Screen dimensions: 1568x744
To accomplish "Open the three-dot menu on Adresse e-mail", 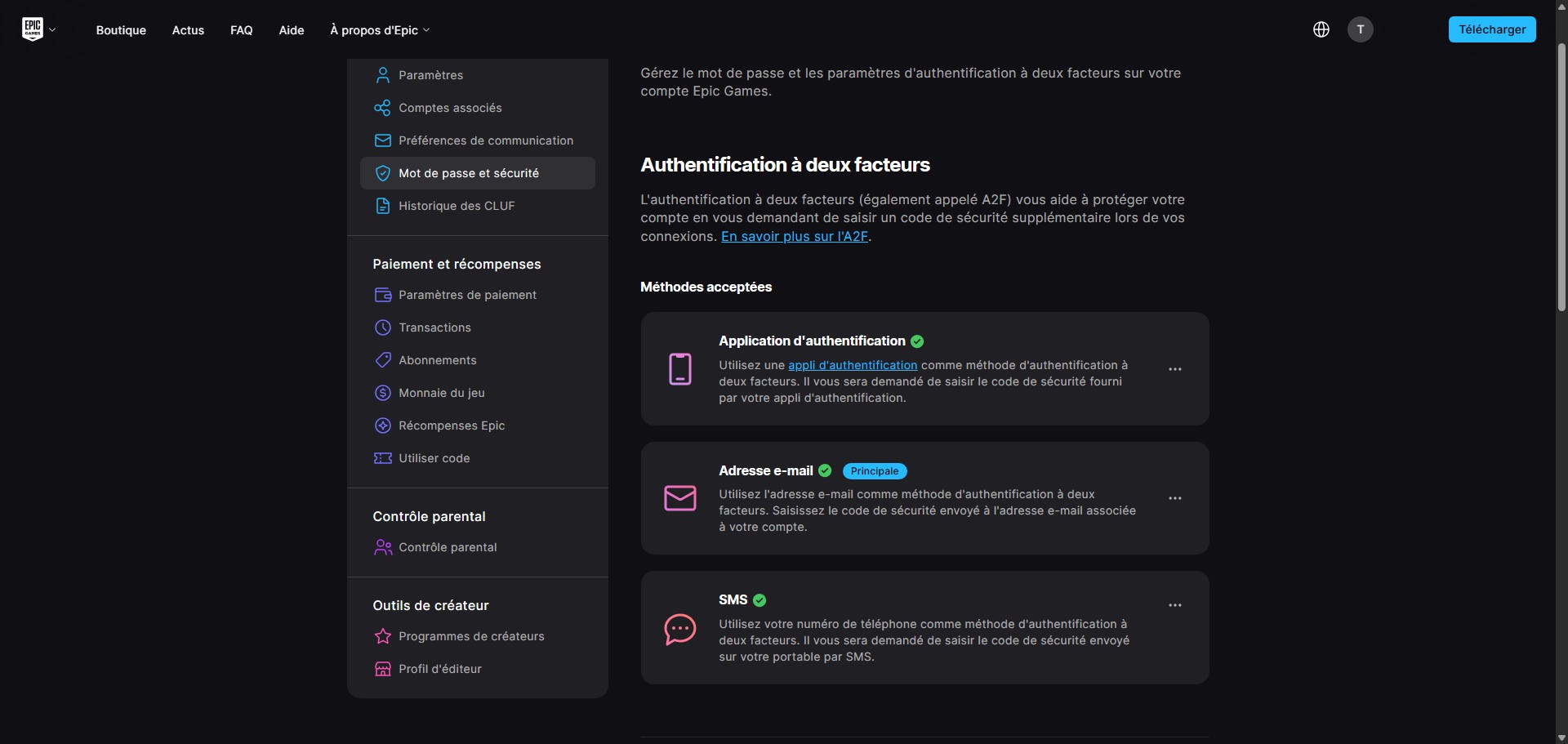I will pyautogui.click(x=1175, y=498).
